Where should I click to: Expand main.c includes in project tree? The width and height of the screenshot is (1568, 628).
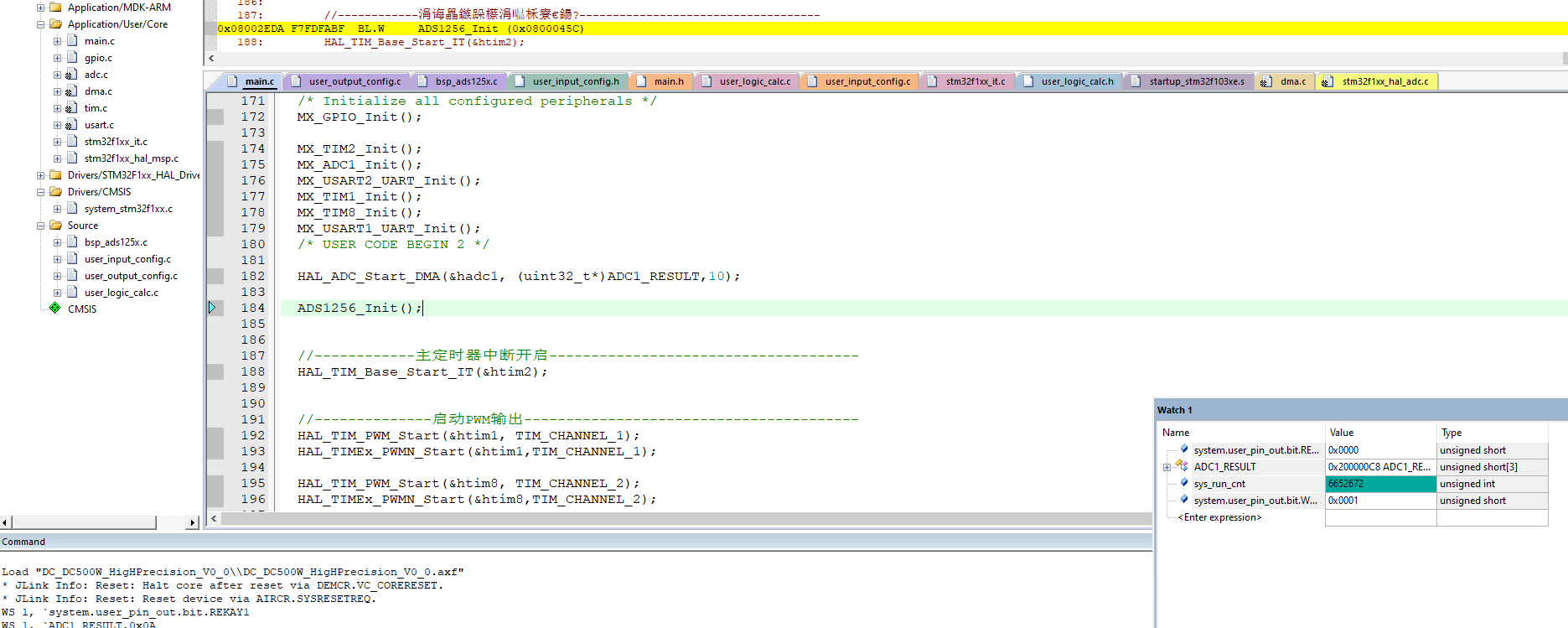[x=57, y=41]
